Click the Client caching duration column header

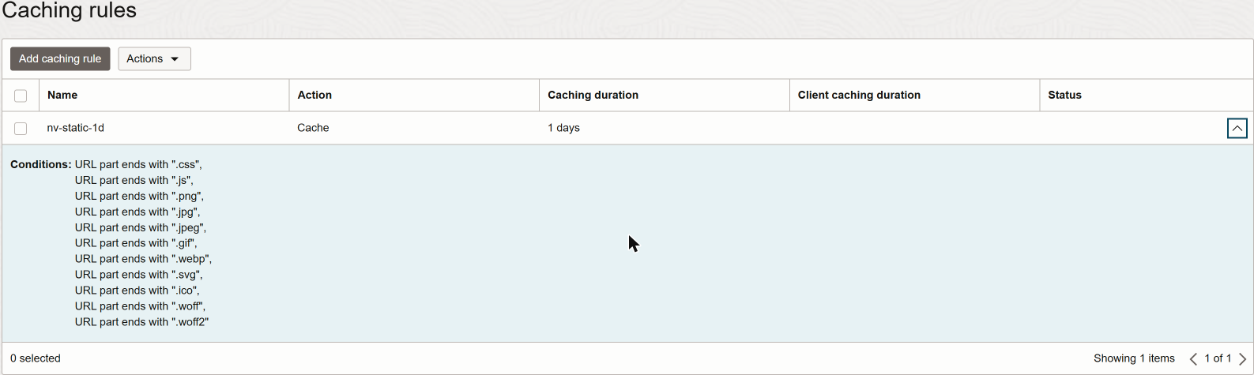point(859,95)
